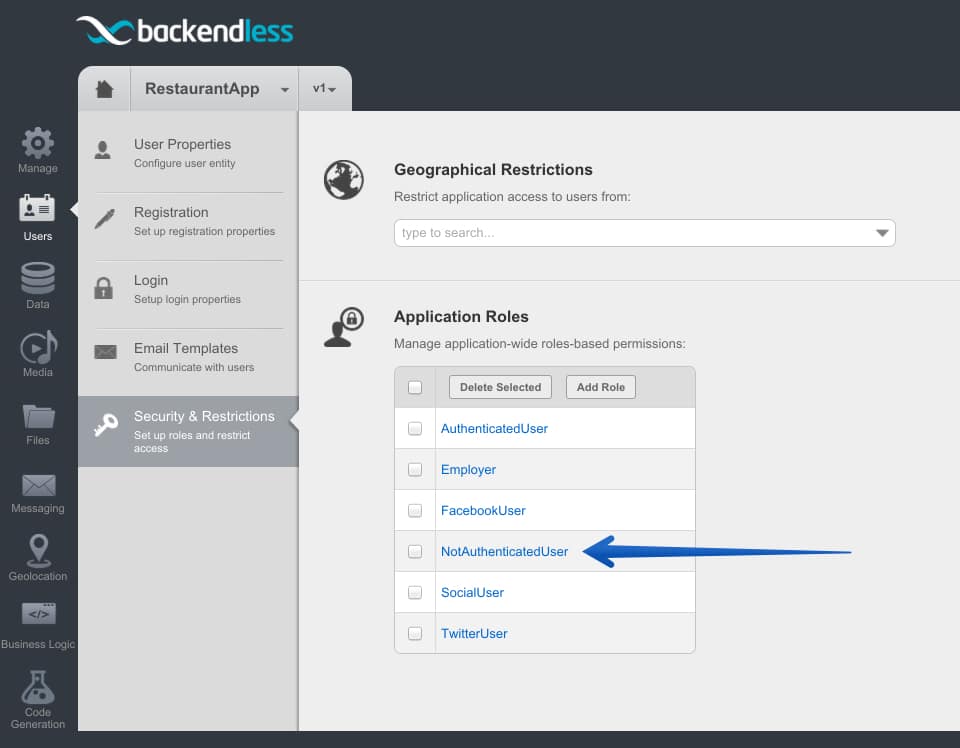Open Login settings
This screenshot has height=748, width=960.
189,289
